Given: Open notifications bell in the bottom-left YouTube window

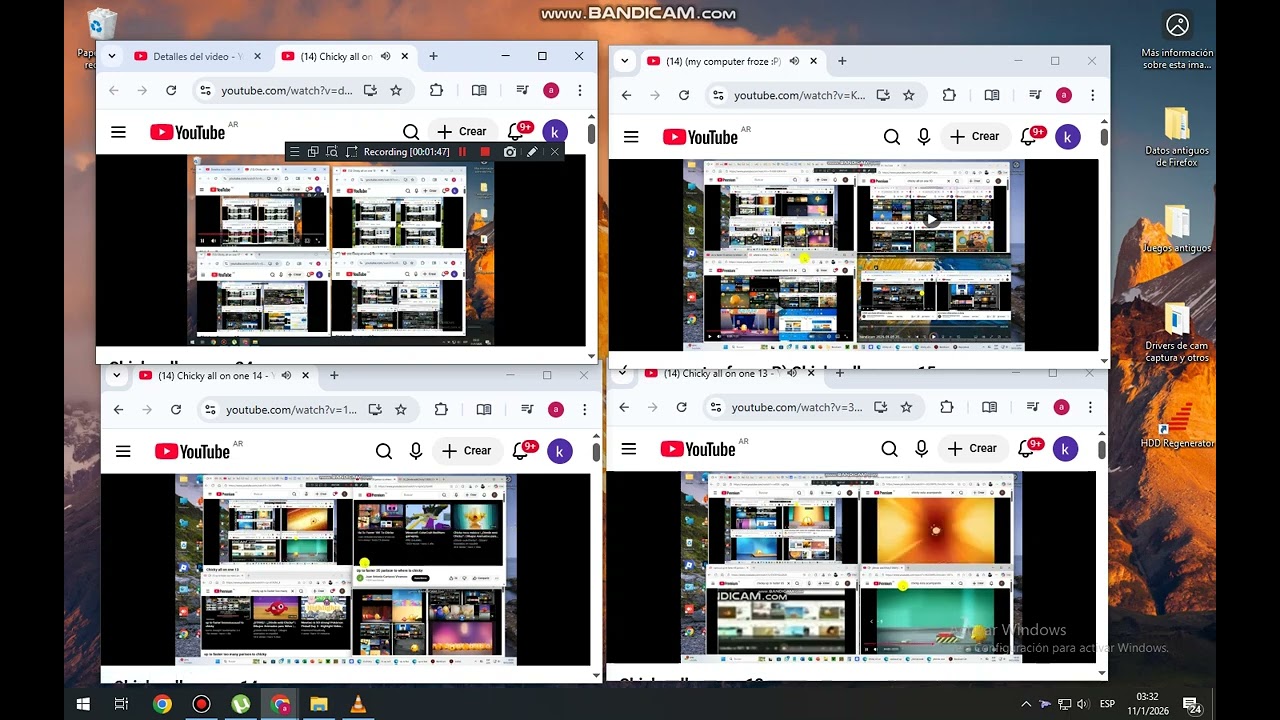Looking at the screenshot, I should coord(521,451).
